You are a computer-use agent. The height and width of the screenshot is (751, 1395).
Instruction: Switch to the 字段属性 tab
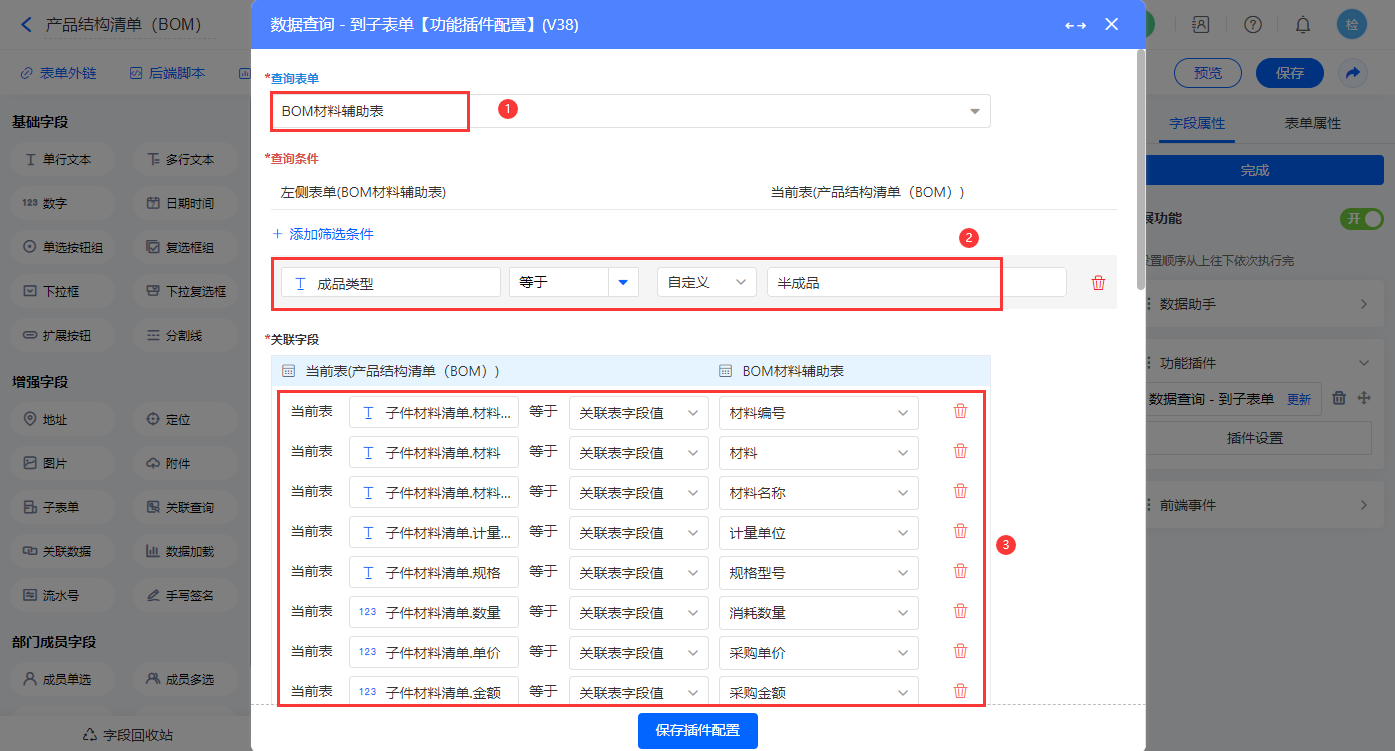[x=1197, y=123]
